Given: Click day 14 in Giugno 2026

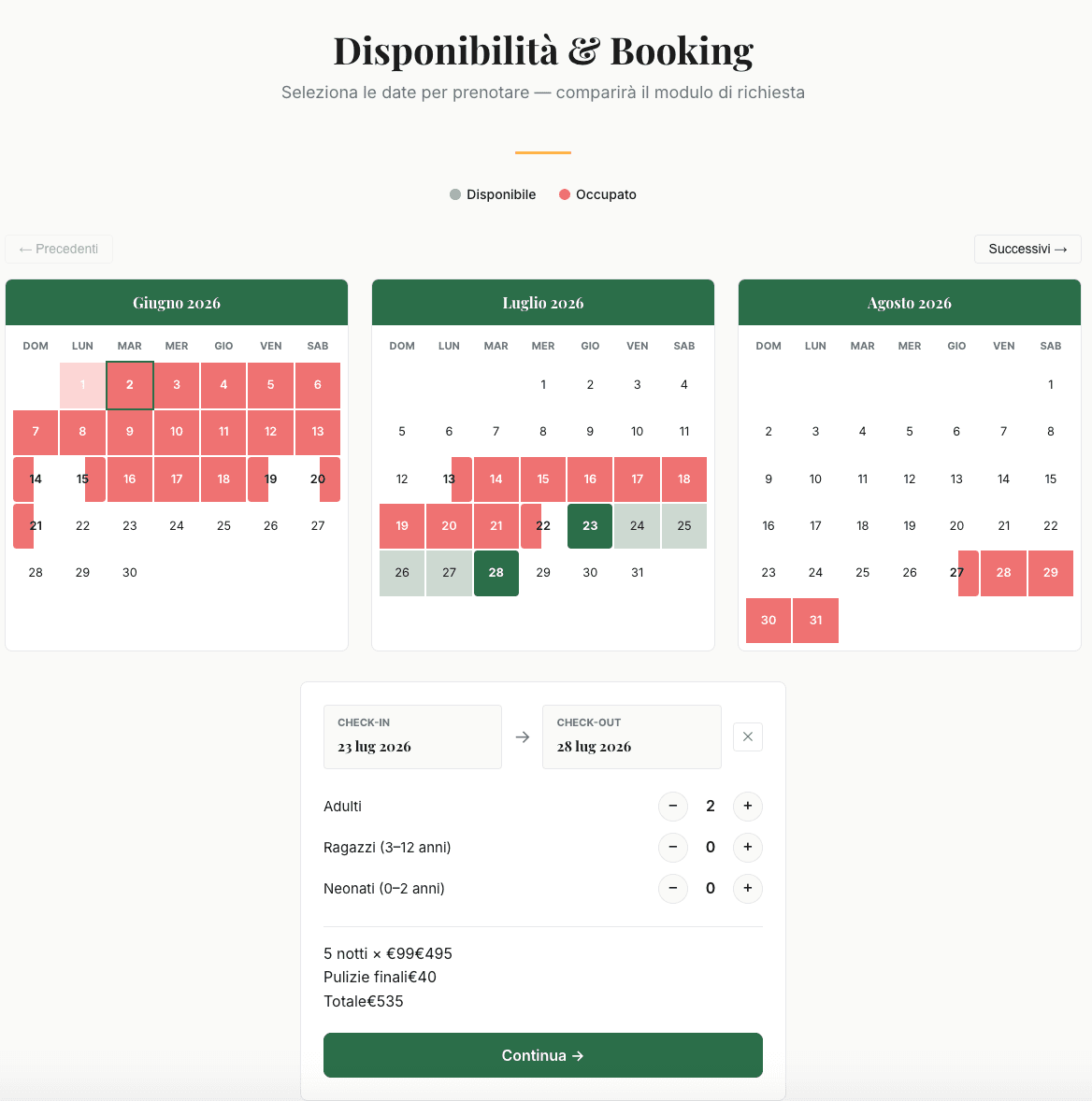Looking at the screenshot, I should (x=36, y=479).
